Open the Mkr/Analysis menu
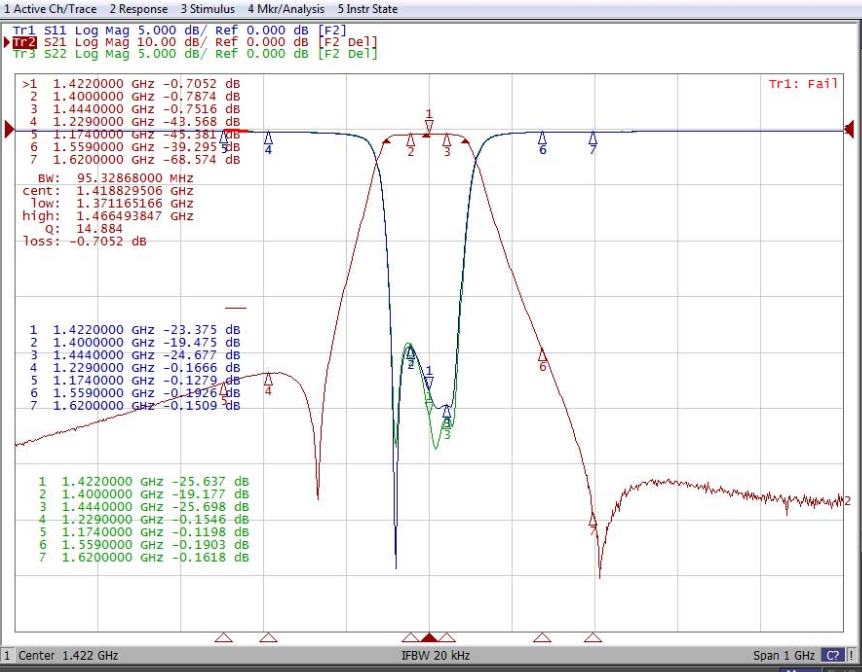Viewport: 862px width, 672px height. point(286,9)
